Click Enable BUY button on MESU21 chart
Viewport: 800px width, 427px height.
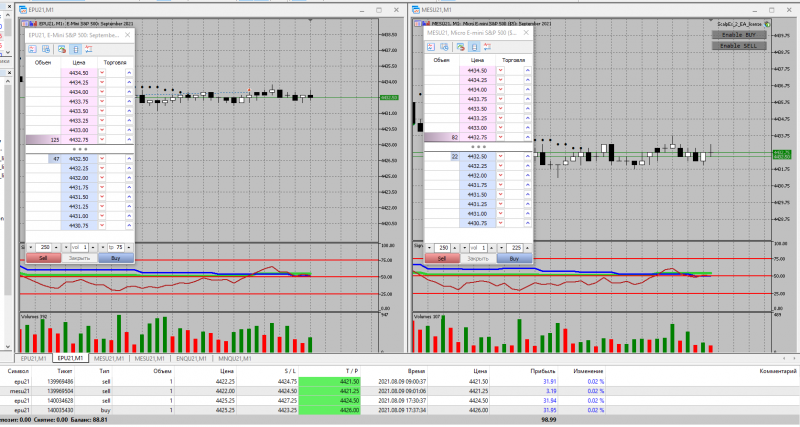click(x=739, y=35)
